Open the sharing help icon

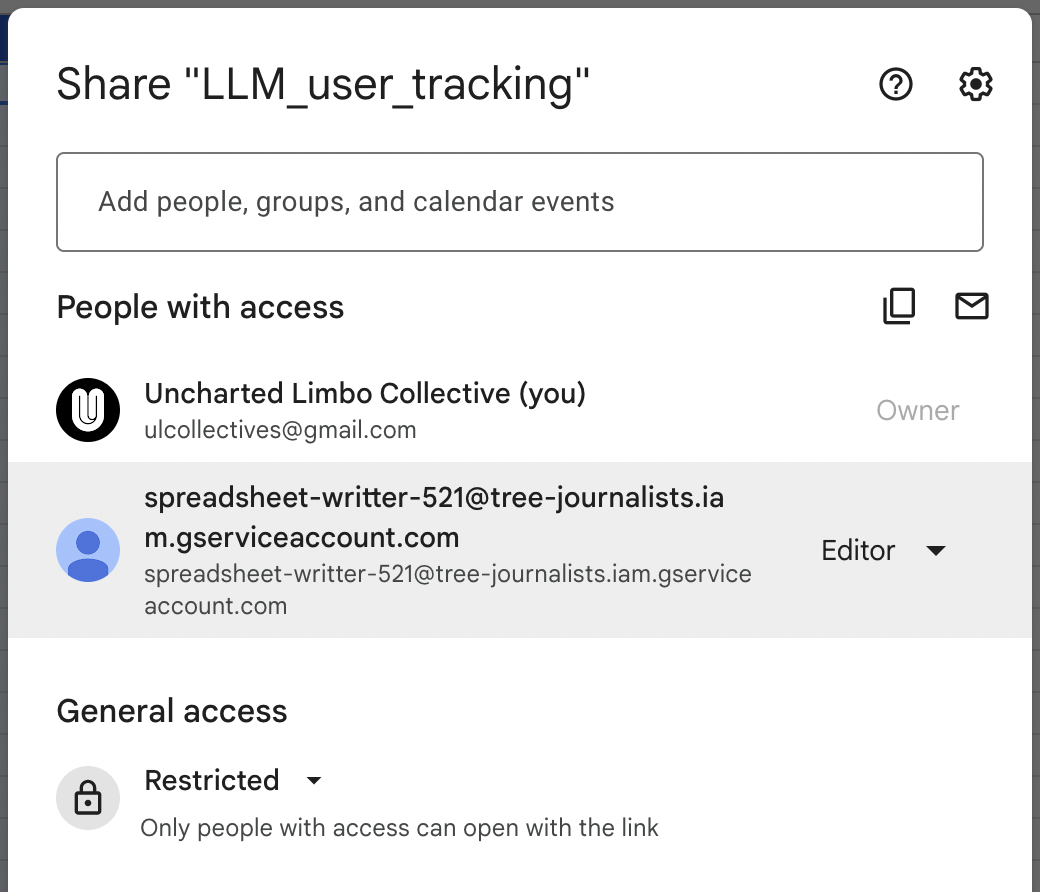point(895,85)
